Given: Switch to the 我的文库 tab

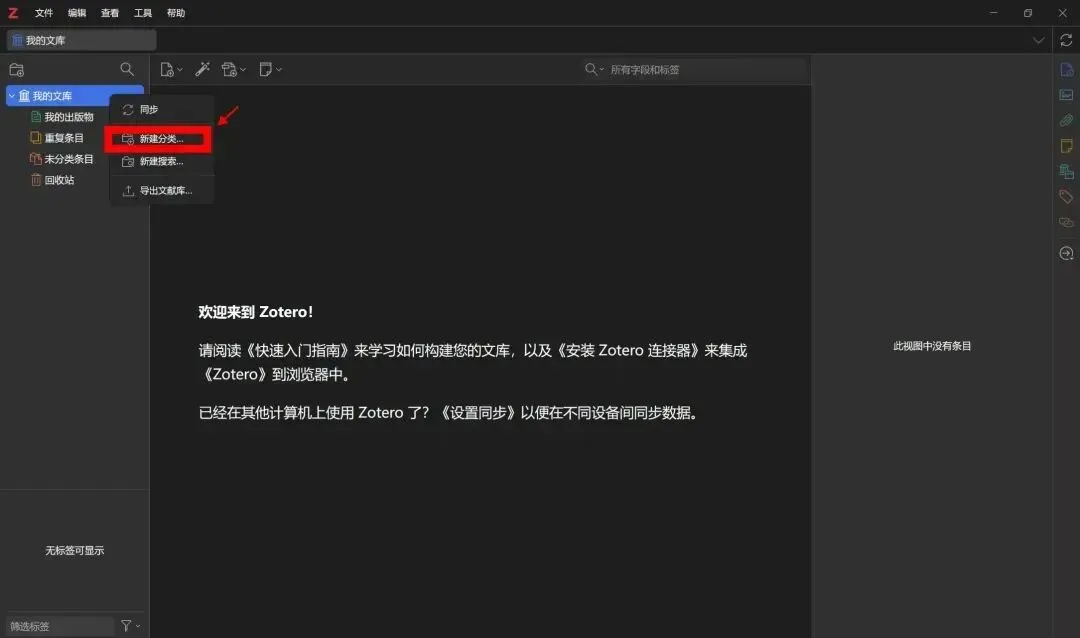Looking at the screenshot, I should (81, 40).
